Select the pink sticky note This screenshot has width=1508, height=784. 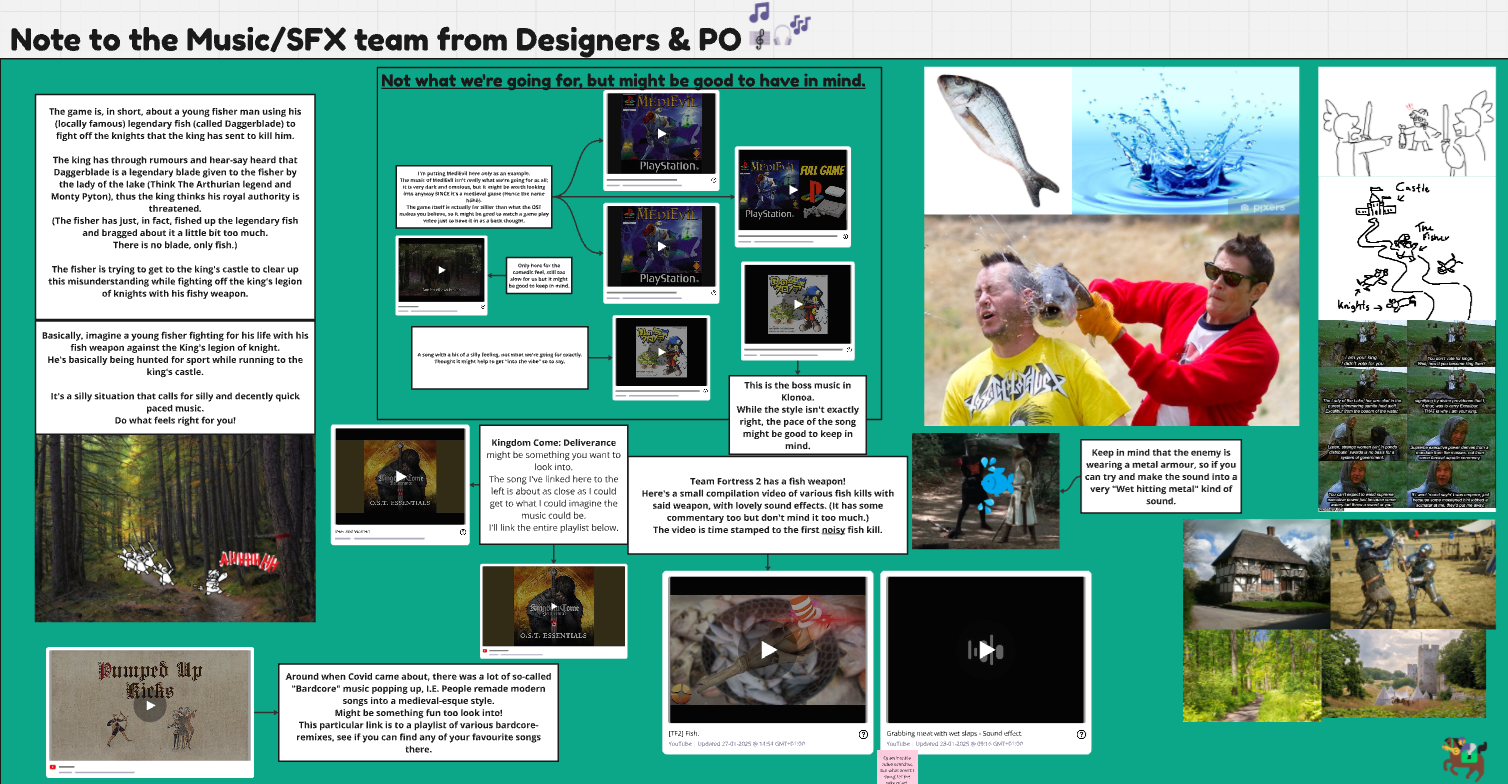[897, 766]
